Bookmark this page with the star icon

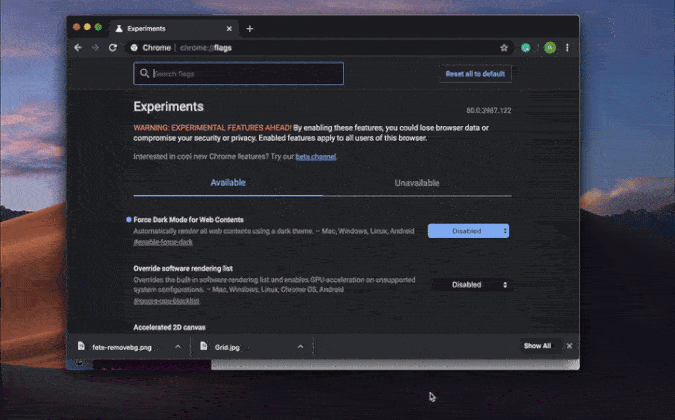click(x=504, y=48)
